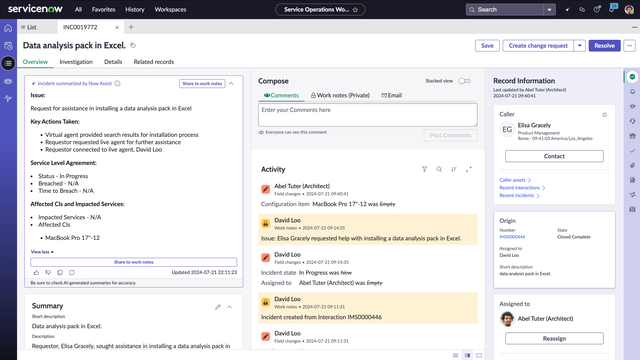Collapse the Summary section chevron
Viewport: 640px width, 360px height.
point(230,307)
